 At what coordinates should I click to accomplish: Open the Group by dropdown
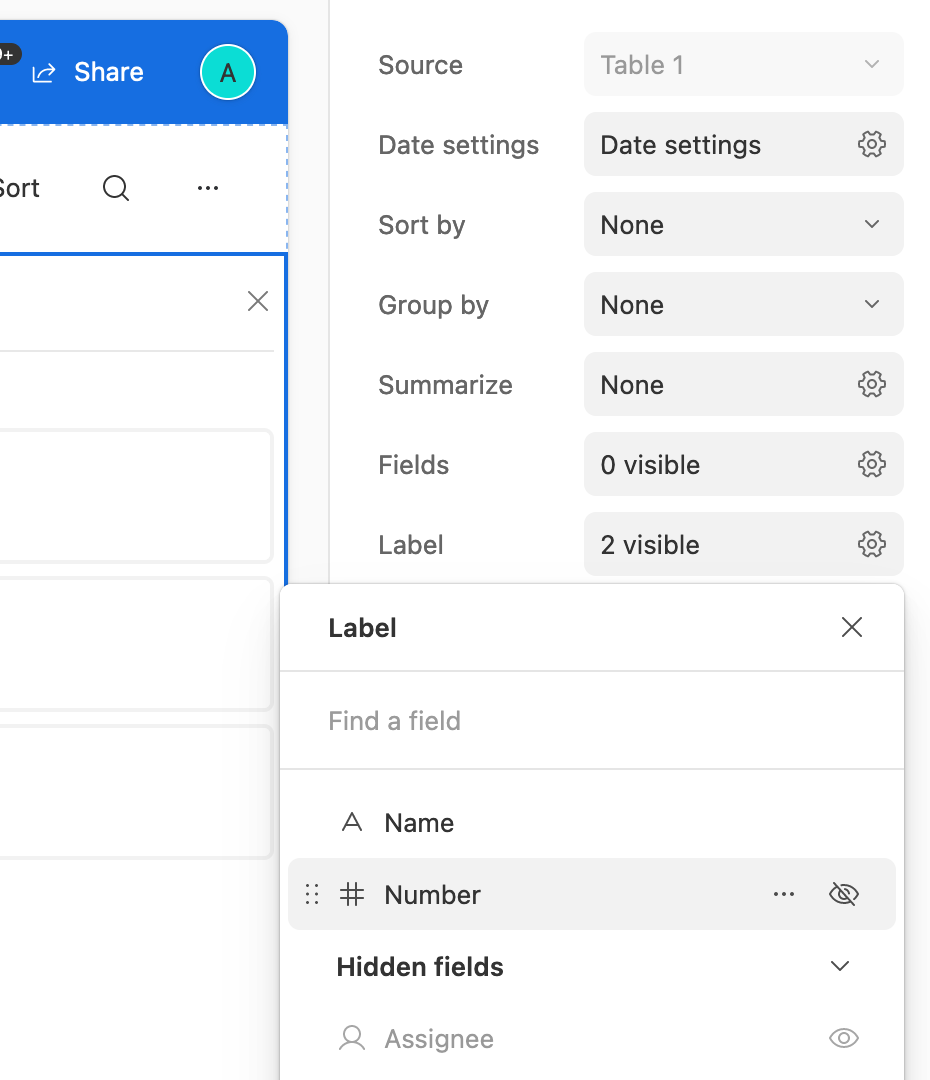[744, 304]
